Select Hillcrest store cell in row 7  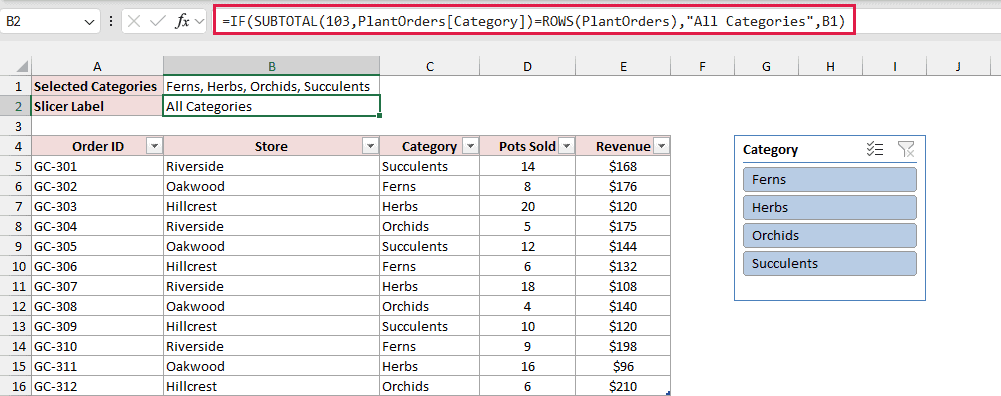tap(271, 206)
